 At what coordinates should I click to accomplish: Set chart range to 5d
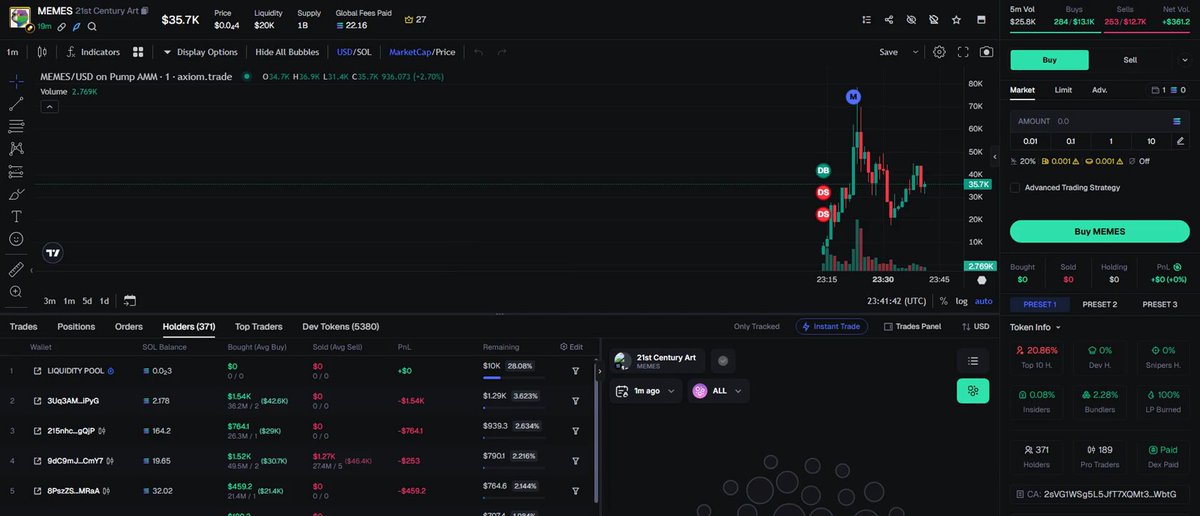coord(87,300)
